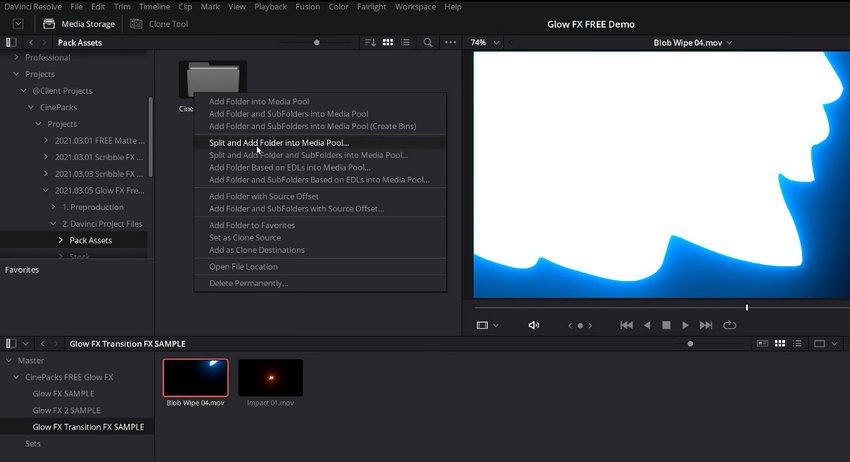Choose Add Folder to Favorites
The image size is (850, 462).
coord(252,225)
